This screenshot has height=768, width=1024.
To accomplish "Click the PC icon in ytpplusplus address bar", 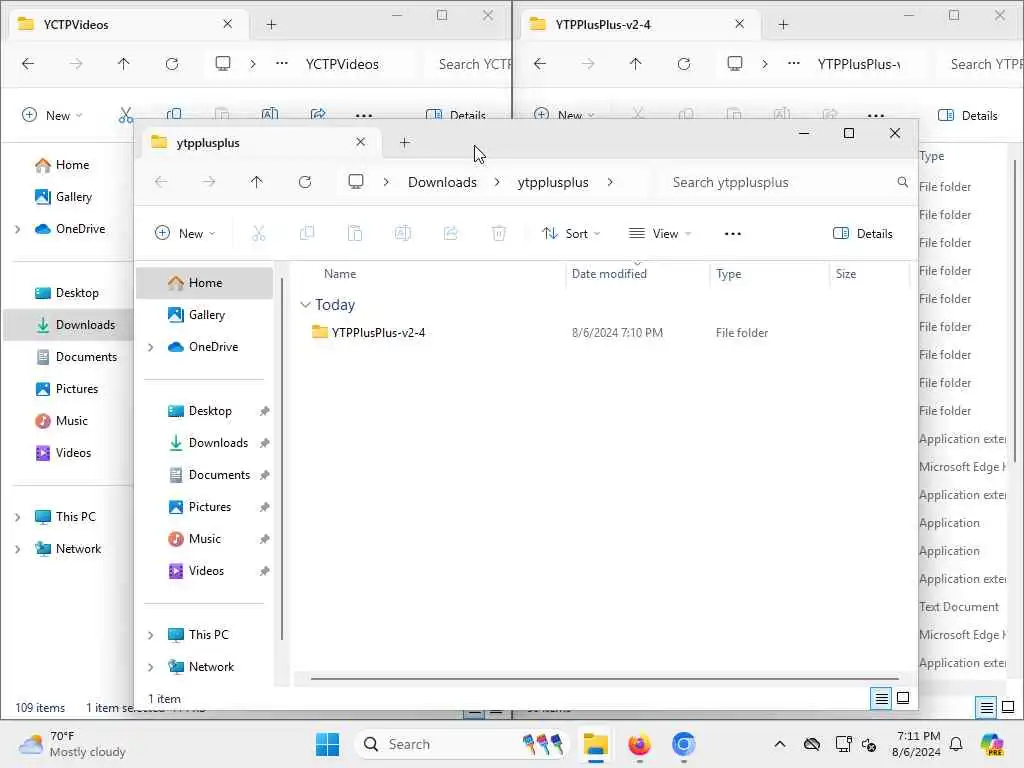I will coord(356,182).
